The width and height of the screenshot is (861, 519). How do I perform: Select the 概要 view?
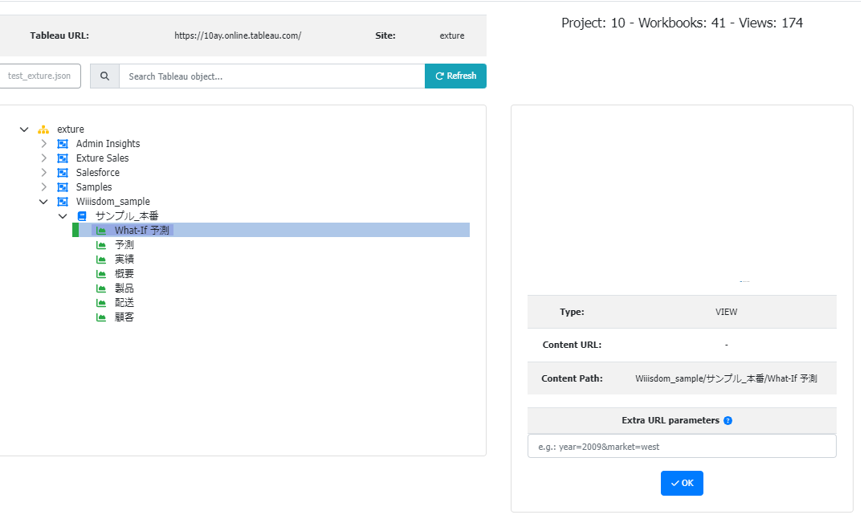coord(124,274)
